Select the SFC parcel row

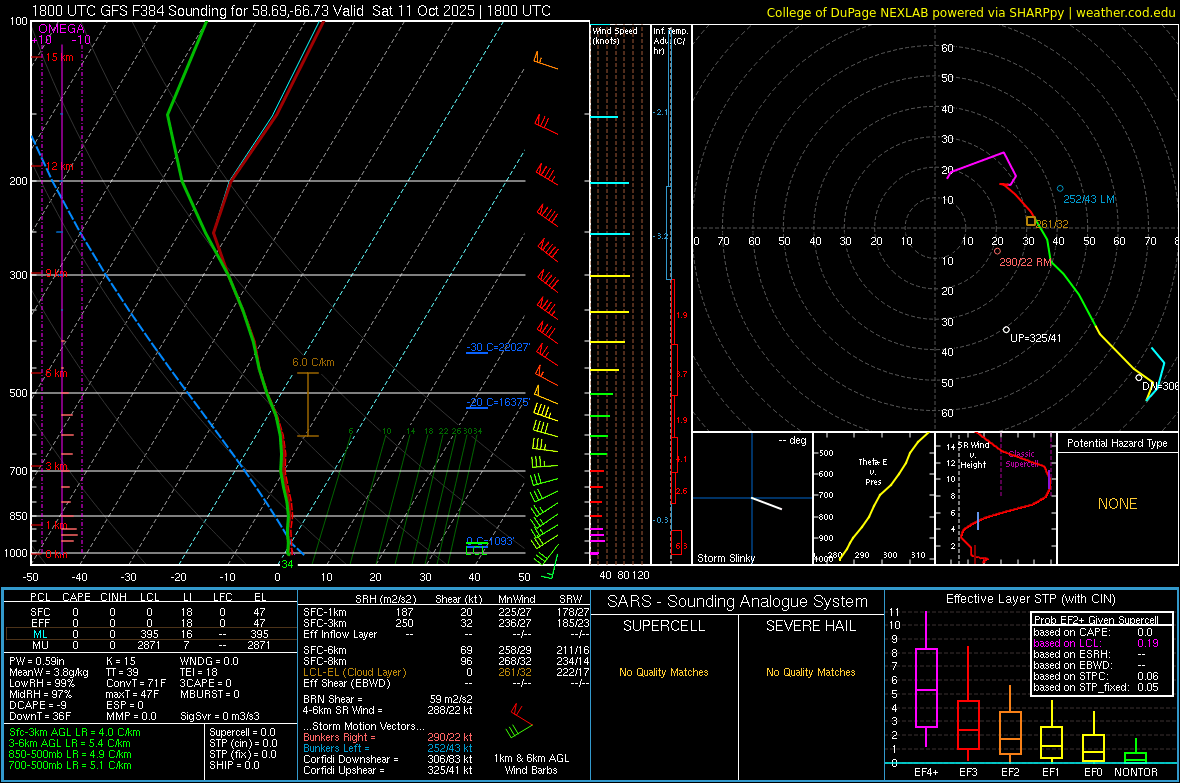tap(151, 613)
